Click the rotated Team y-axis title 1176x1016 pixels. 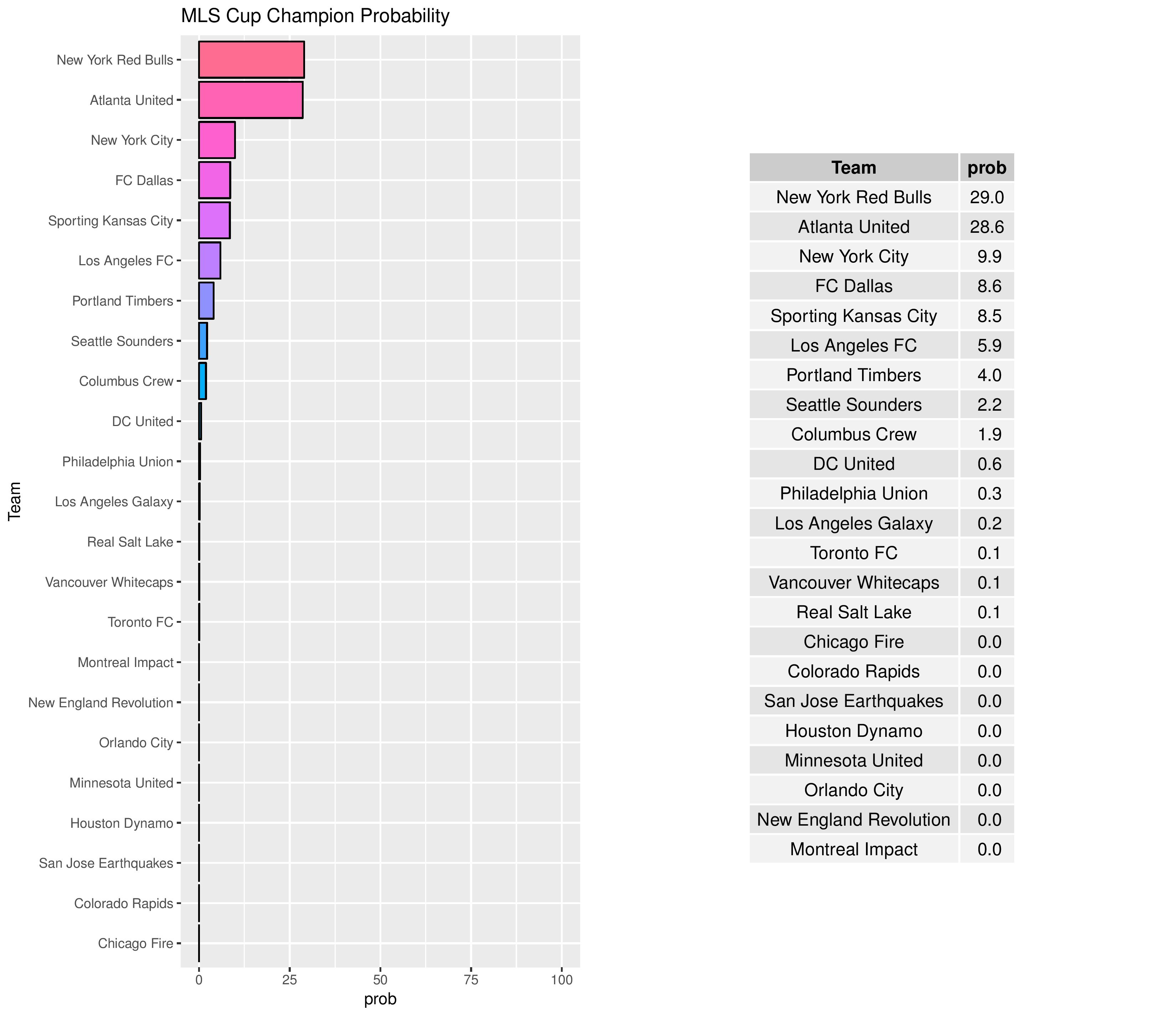tap(15, 501)
